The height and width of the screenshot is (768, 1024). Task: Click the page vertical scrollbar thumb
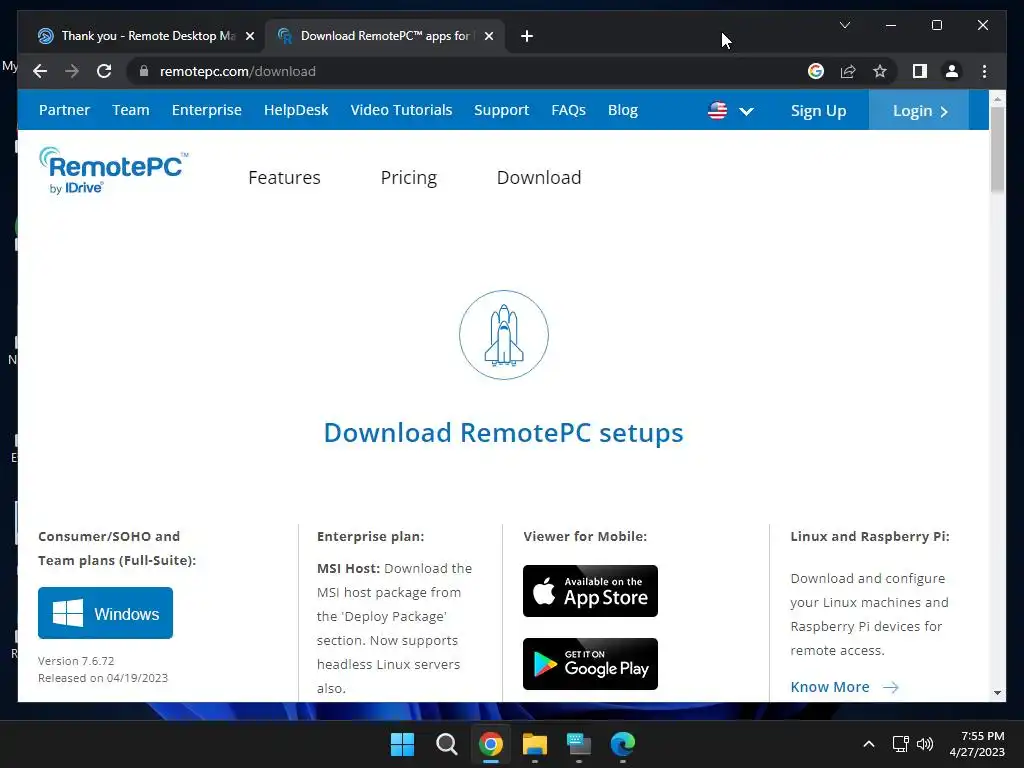click(997, 150)
